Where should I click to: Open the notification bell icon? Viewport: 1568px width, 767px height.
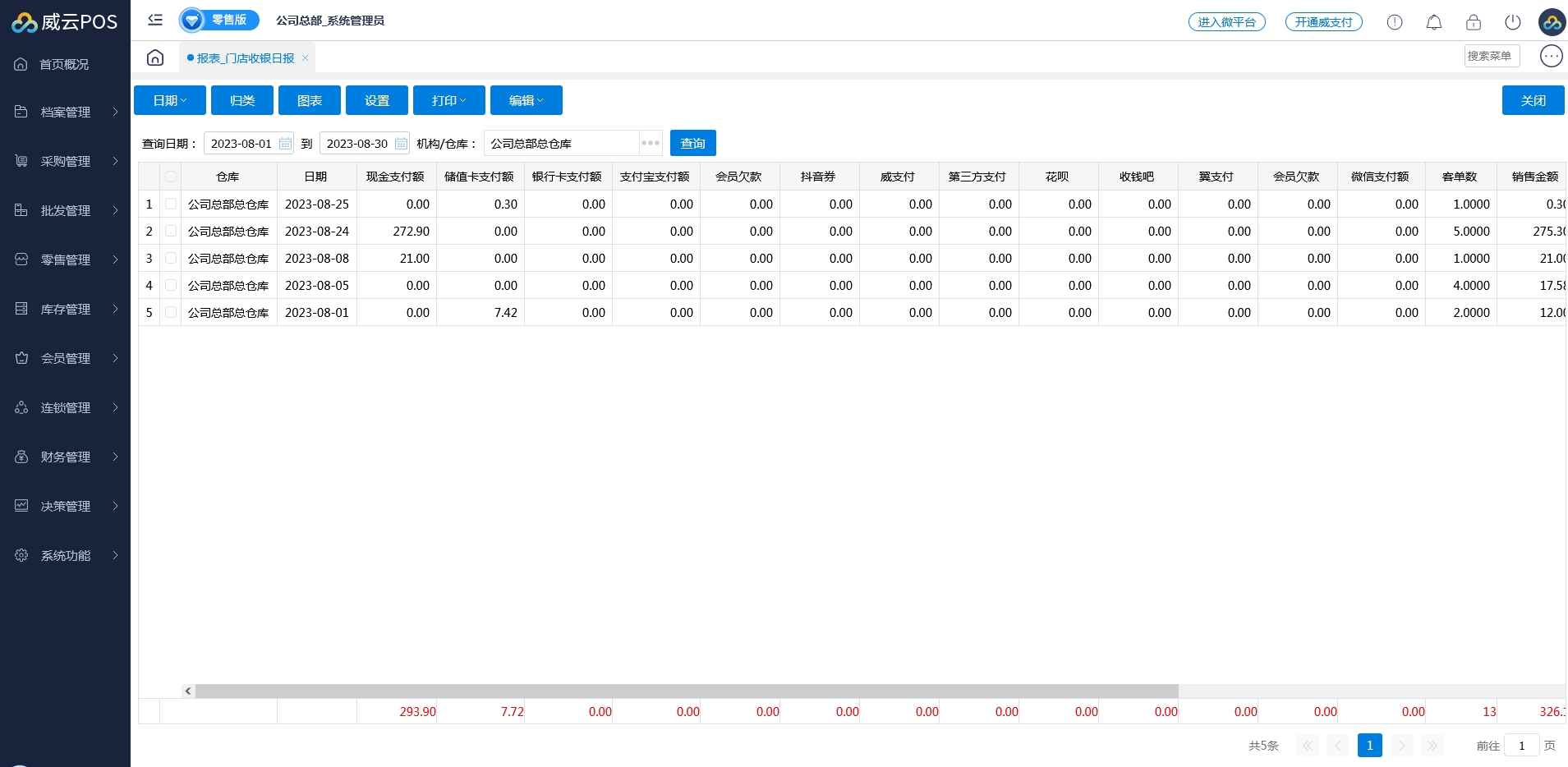(x=1433, y=22)
